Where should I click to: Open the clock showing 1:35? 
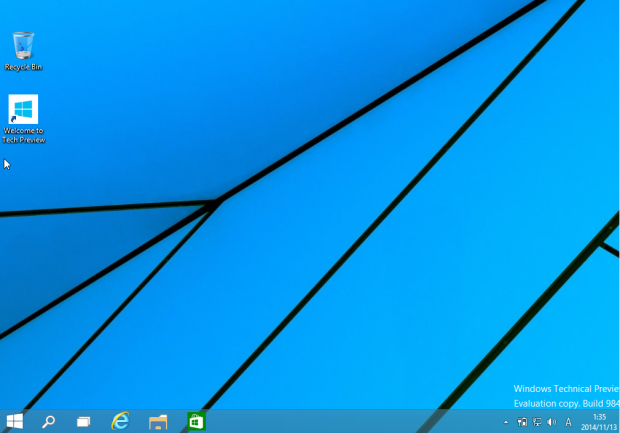(600, 416)
